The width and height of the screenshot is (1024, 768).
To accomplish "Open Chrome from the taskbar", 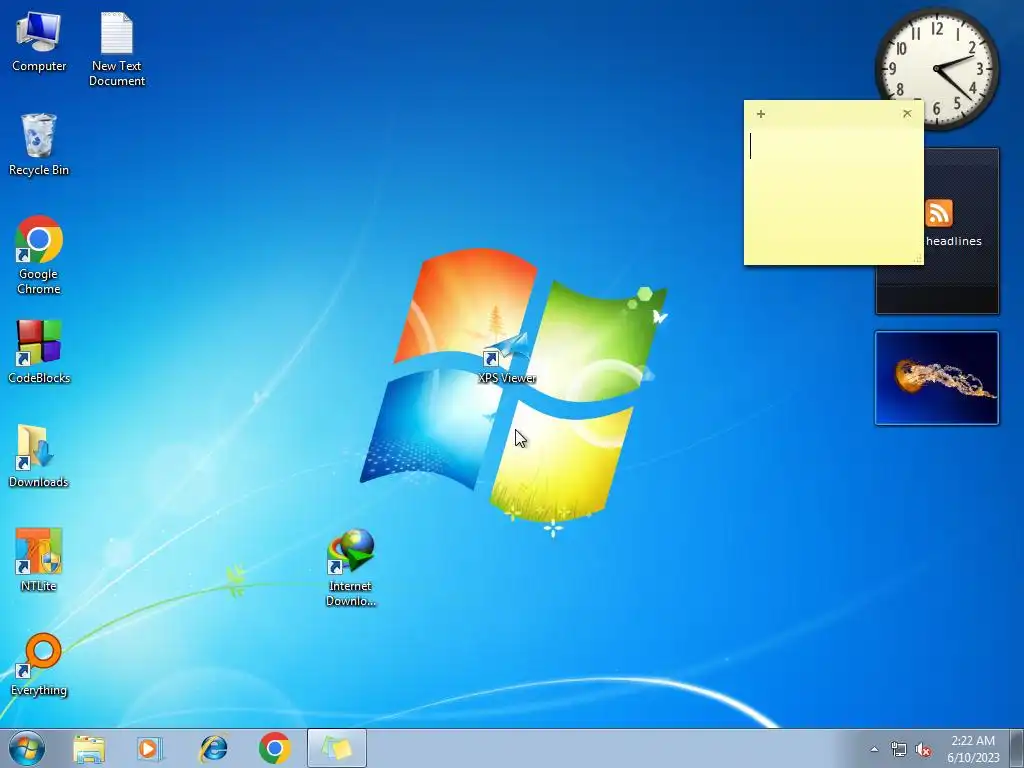I will click(274, 748).
